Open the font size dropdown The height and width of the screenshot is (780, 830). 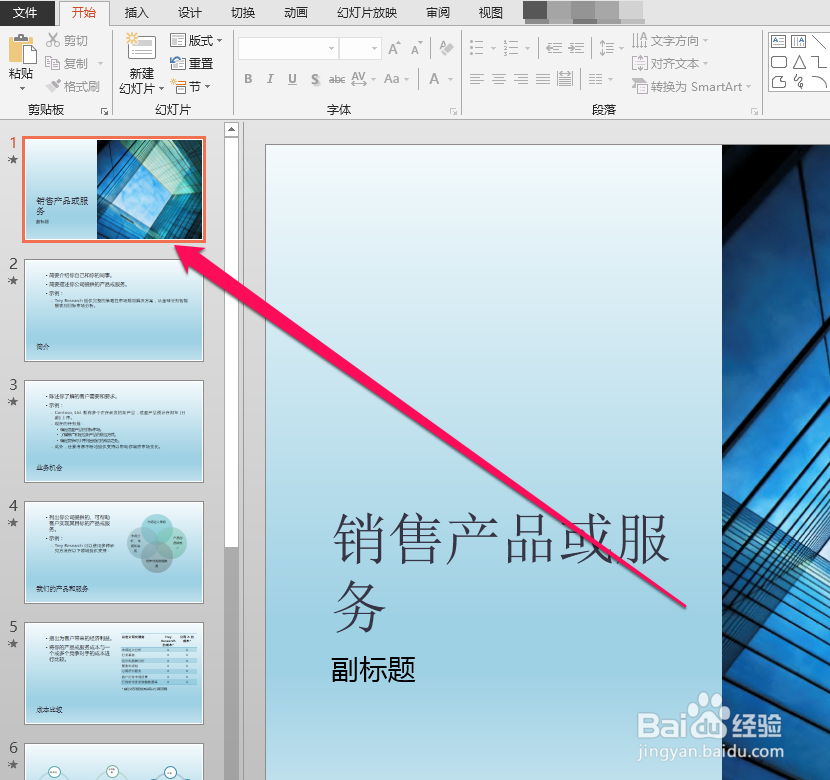pyautogui.click(x=374, y=48)
